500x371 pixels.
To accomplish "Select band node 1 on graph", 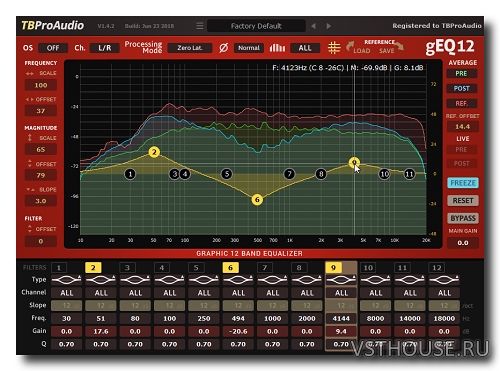I will point(130,174).
